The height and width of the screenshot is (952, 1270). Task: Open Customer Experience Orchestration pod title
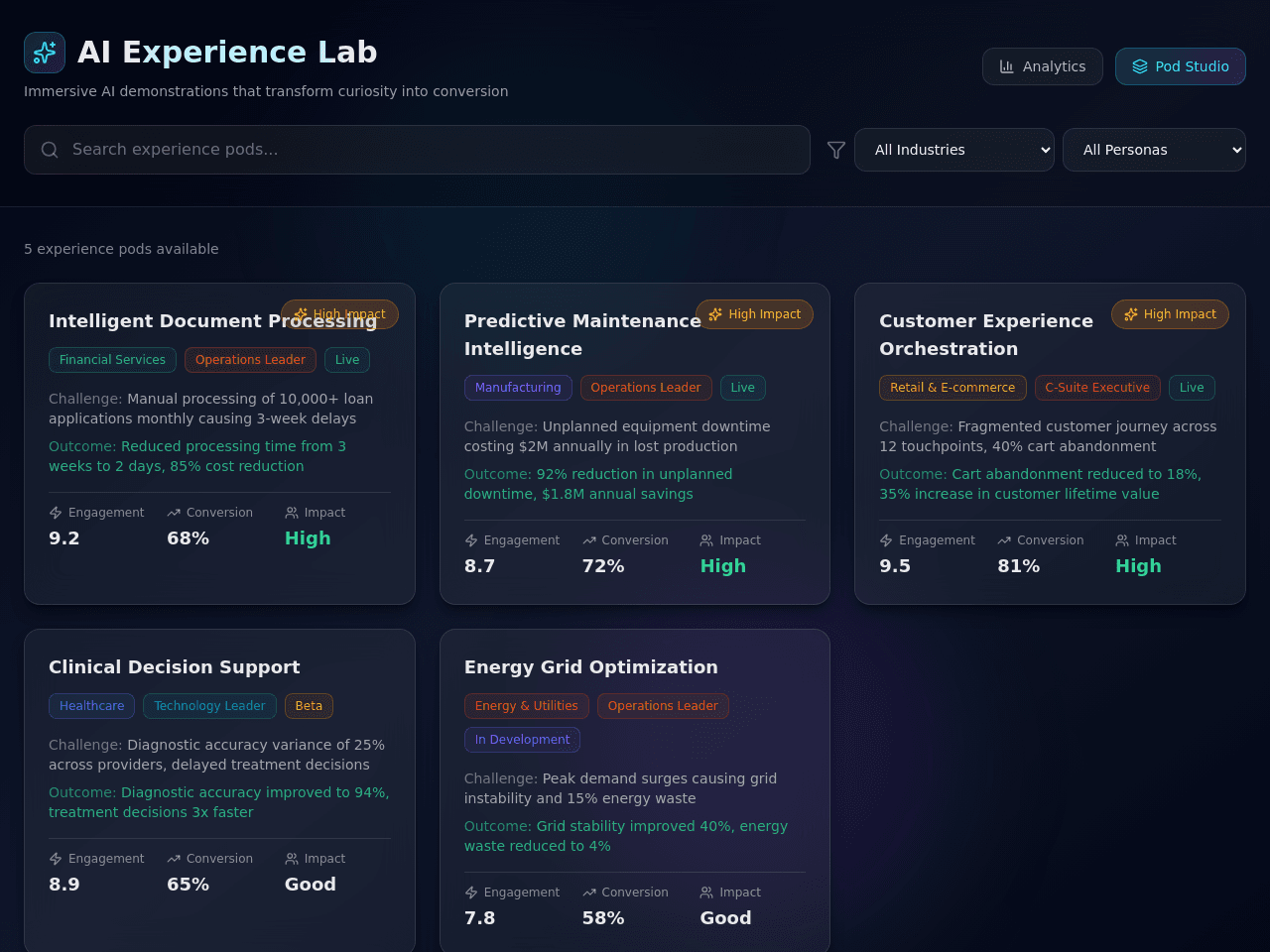click(986, 334)
